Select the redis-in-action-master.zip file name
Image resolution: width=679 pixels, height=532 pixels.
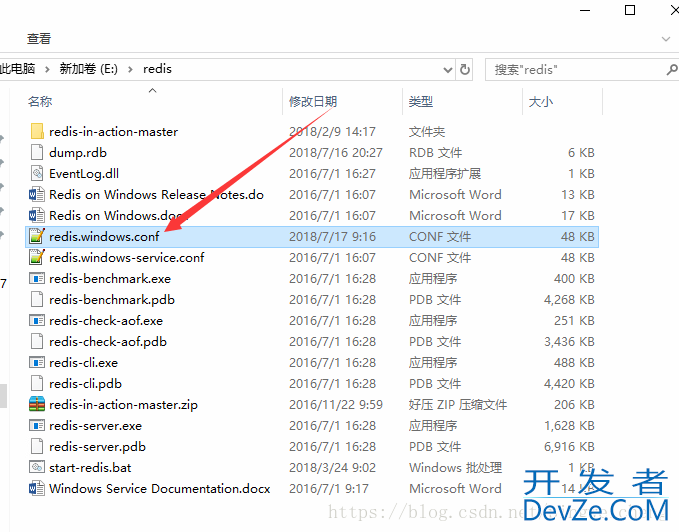tap(123, 404)
